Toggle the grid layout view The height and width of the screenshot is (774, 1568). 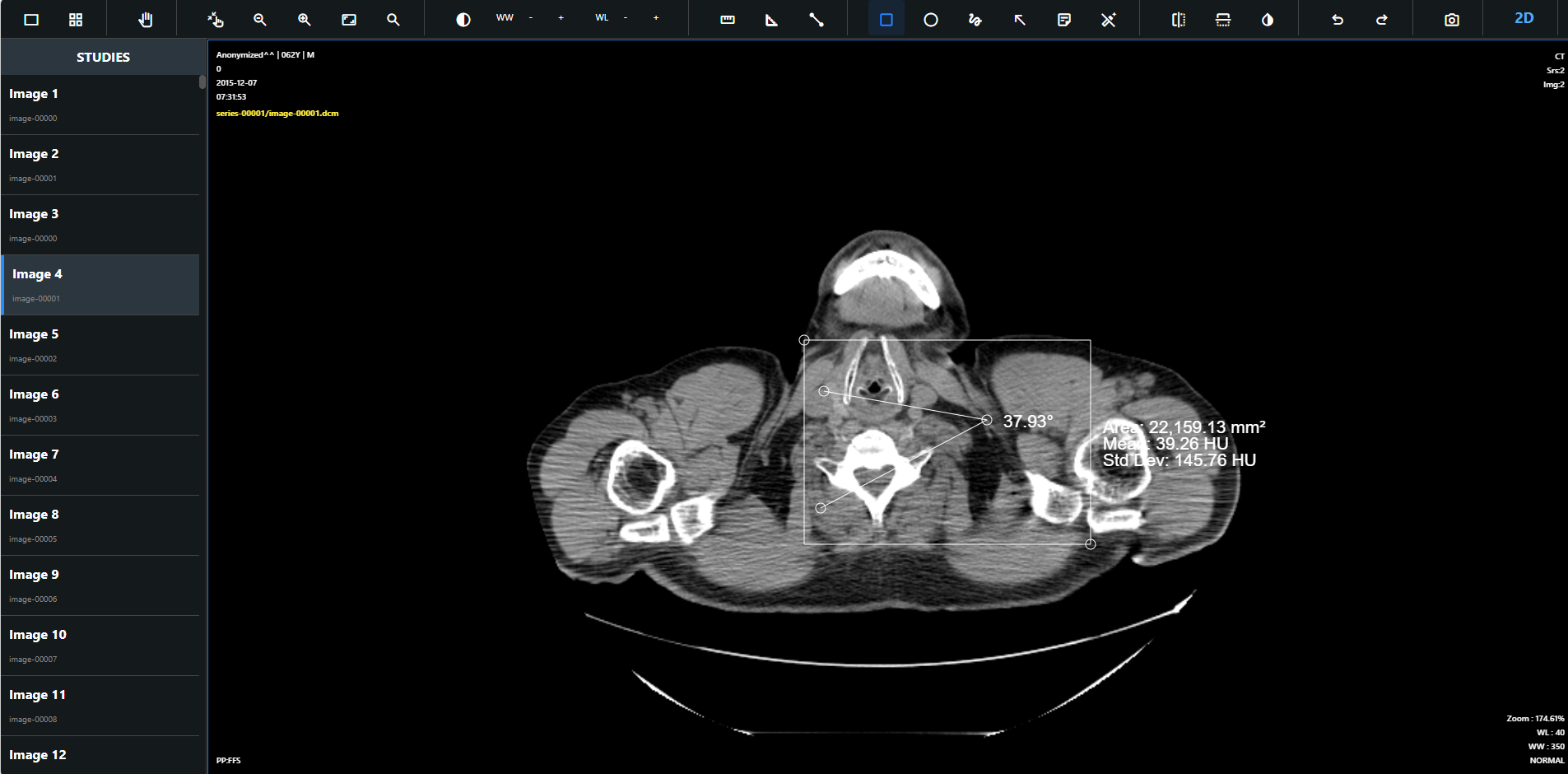point(76,19)
